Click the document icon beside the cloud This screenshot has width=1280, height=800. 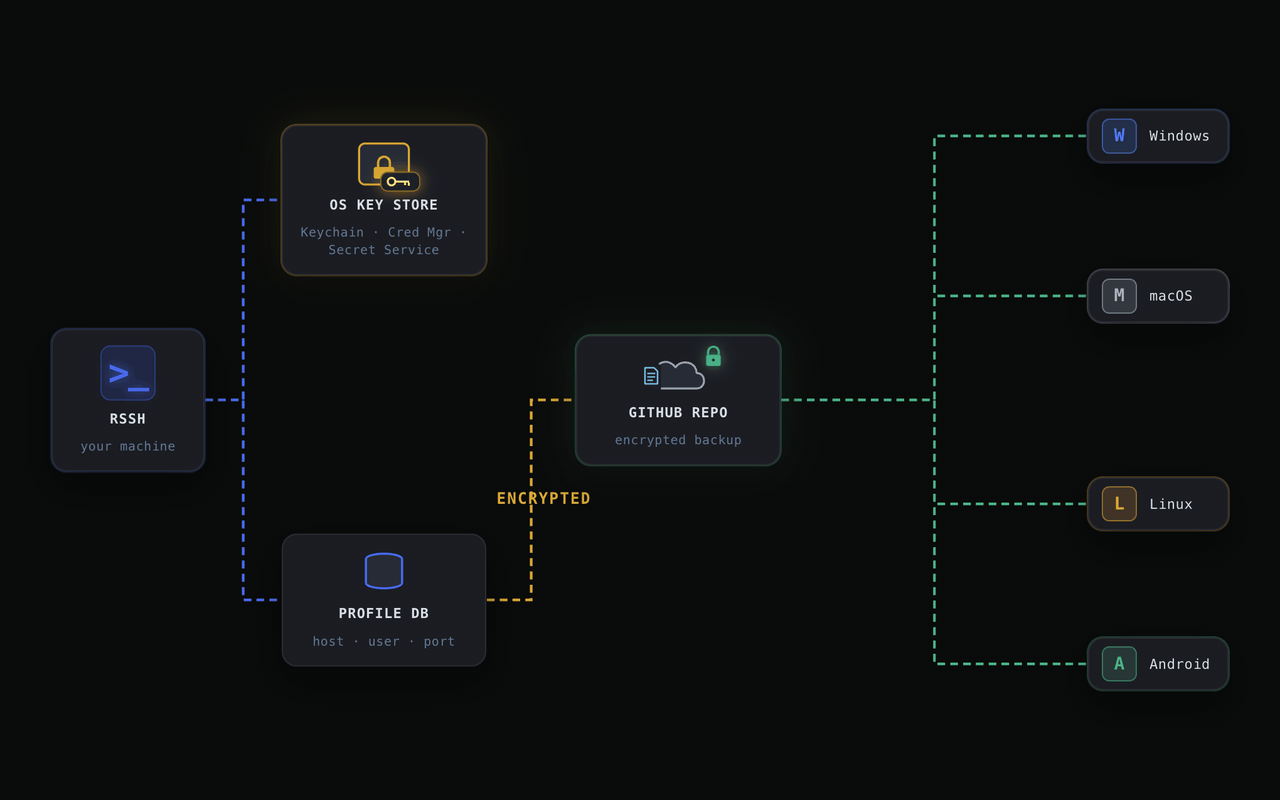coord(651,376)
